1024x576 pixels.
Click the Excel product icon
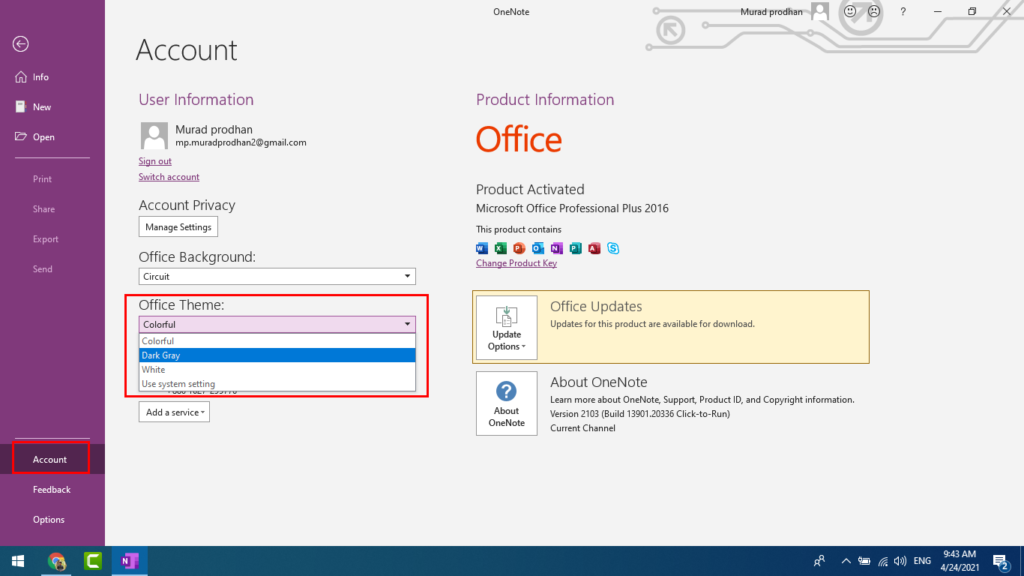[500, 248]
